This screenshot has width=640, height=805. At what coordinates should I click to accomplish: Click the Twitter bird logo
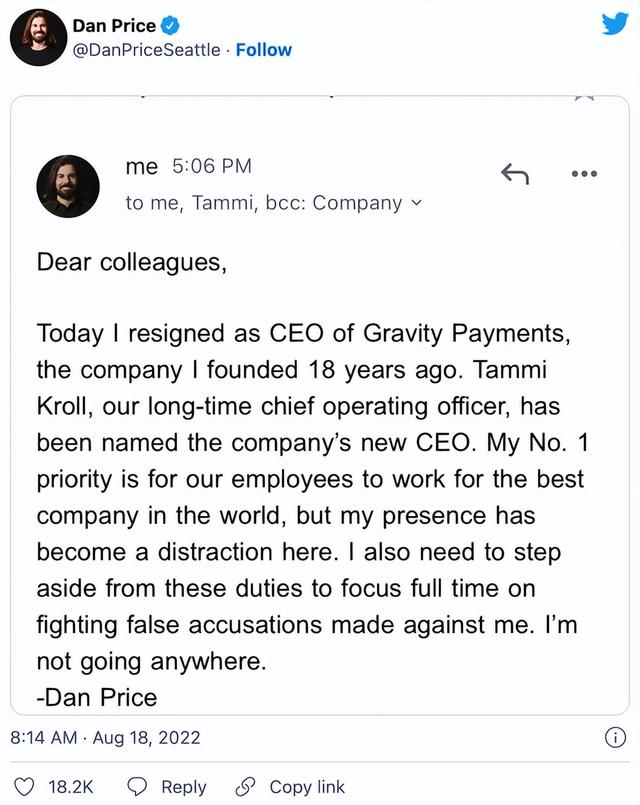coord(614,24)
